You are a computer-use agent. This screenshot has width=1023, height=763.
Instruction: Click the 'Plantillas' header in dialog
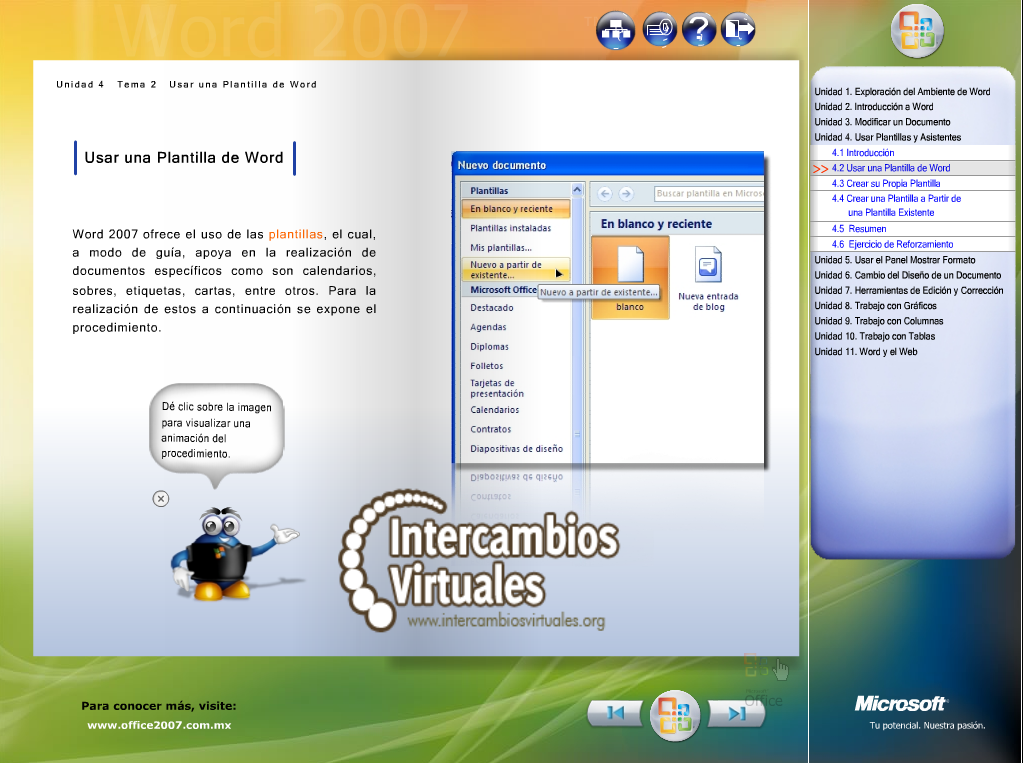click(489, 191)
